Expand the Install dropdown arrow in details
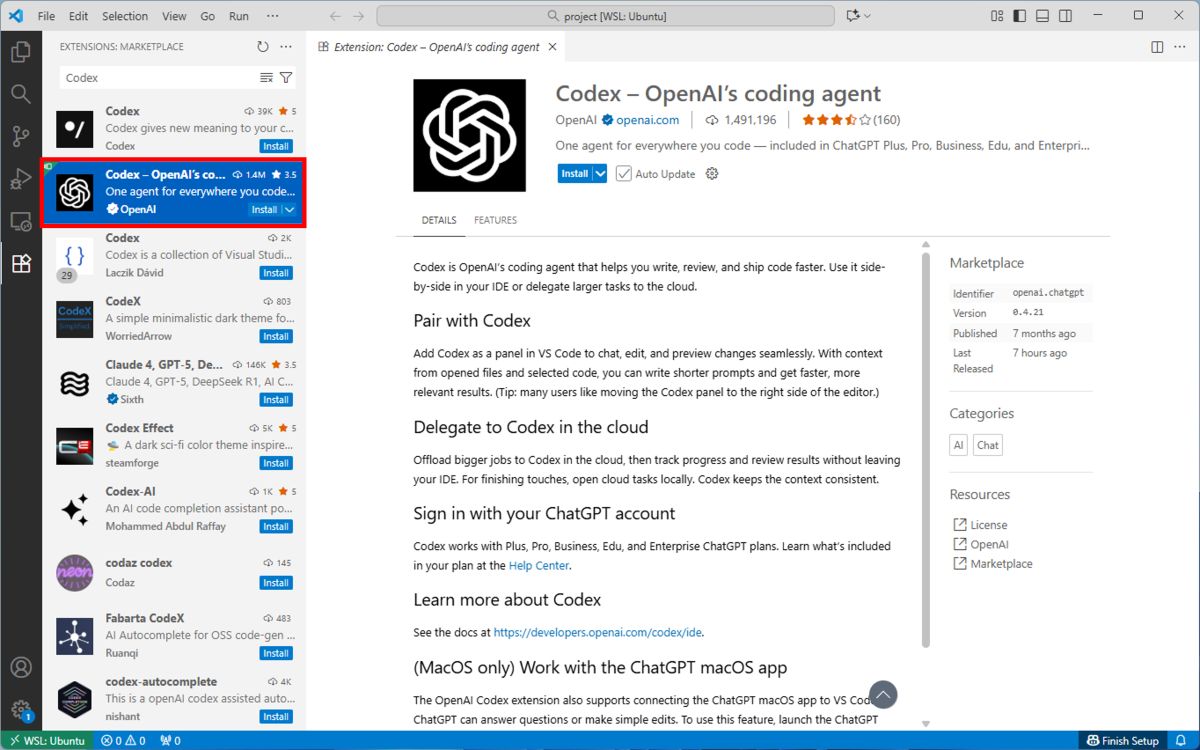This screenshot has height=750, width=1200. [600, 174]
